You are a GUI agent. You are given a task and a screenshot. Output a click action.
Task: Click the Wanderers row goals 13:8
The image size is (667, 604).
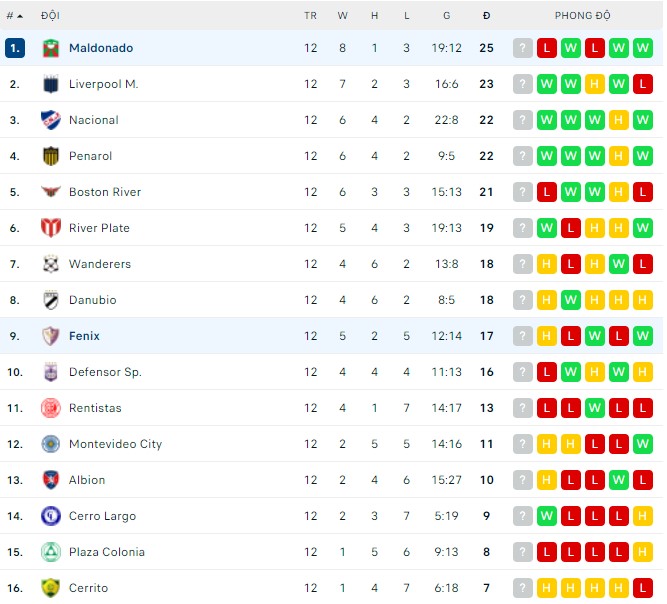click(x=446, y=264)
